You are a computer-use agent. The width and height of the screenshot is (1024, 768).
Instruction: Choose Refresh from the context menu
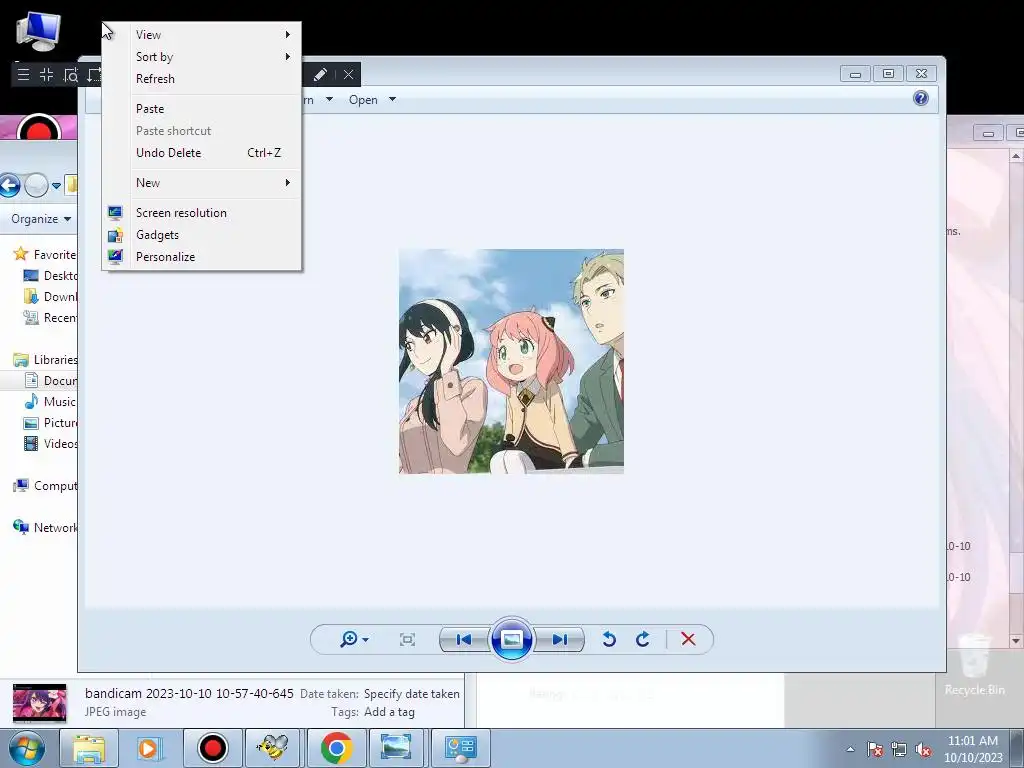pos(201,79)
